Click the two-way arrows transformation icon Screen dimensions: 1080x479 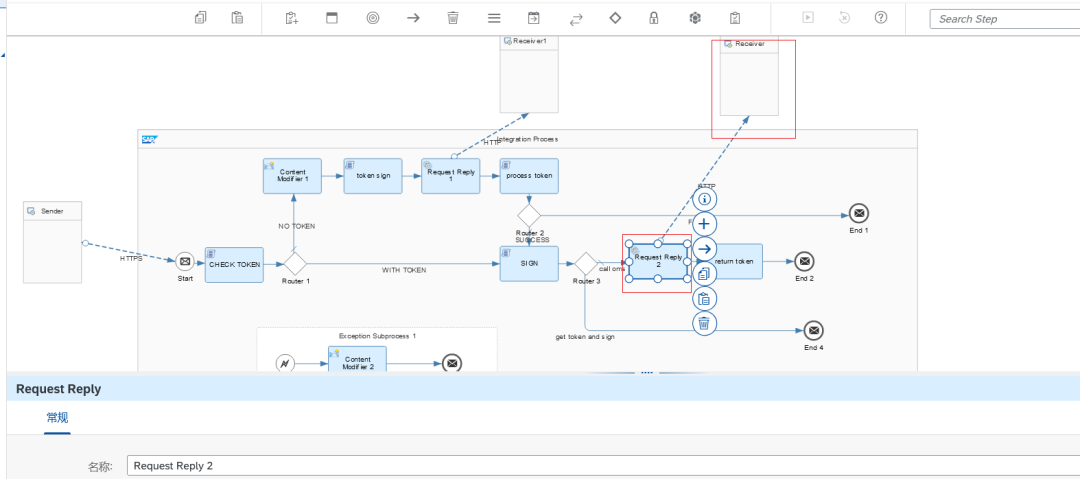pyautogui.click(x=576, y=19)
